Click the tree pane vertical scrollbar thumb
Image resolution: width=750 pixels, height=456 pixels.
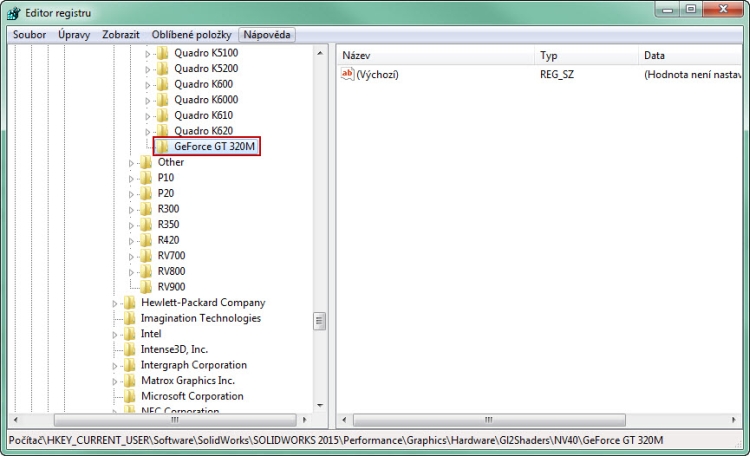pos(320,321)
